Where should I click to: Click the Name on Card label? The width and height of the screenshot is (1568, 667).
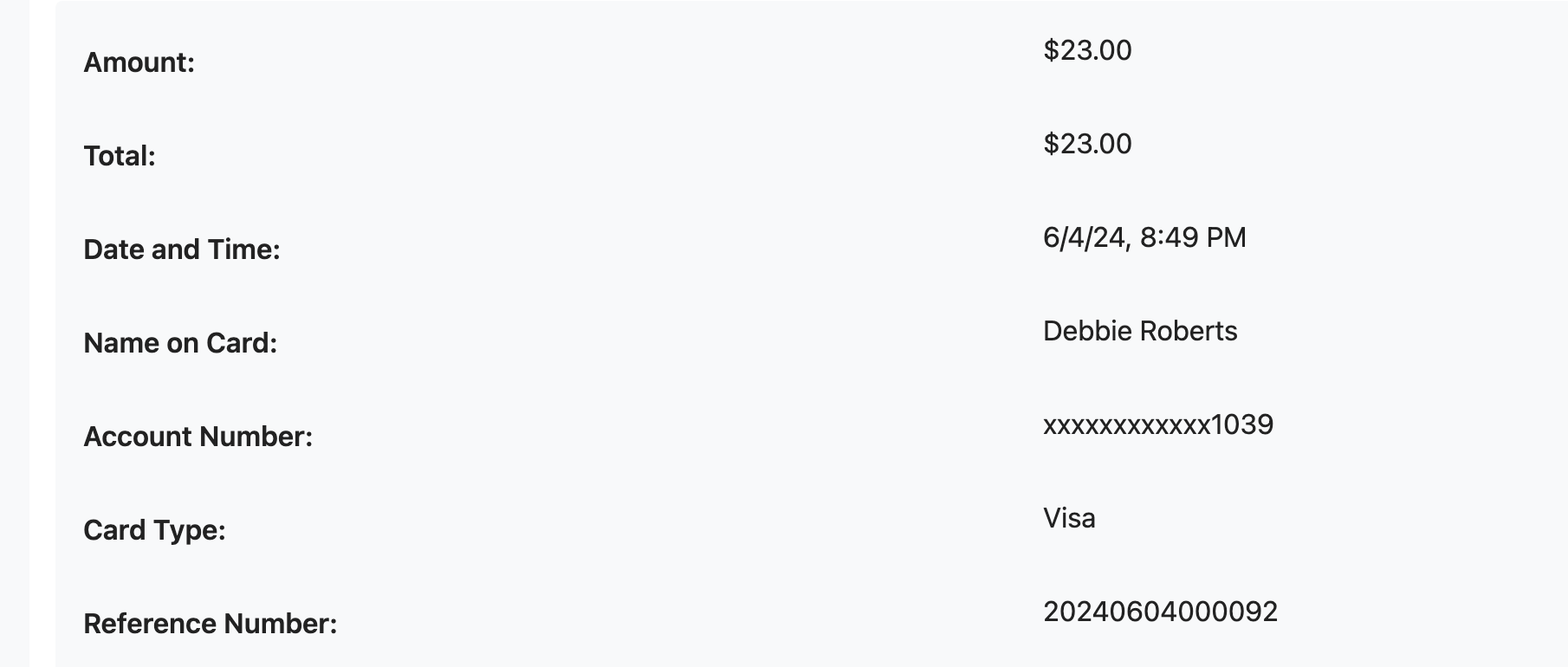(x=180, y=343)
